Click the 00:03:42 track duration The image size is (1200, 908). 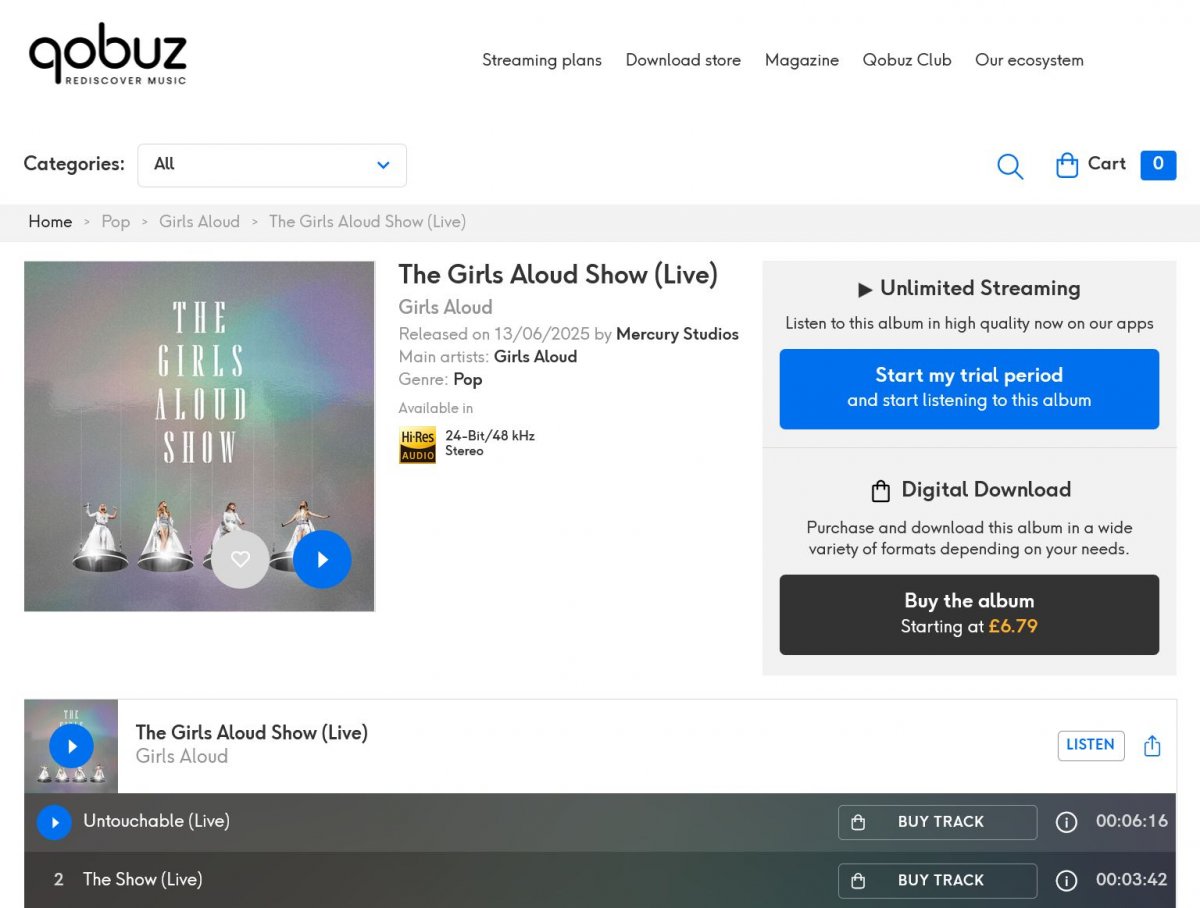coord(1132,880)
